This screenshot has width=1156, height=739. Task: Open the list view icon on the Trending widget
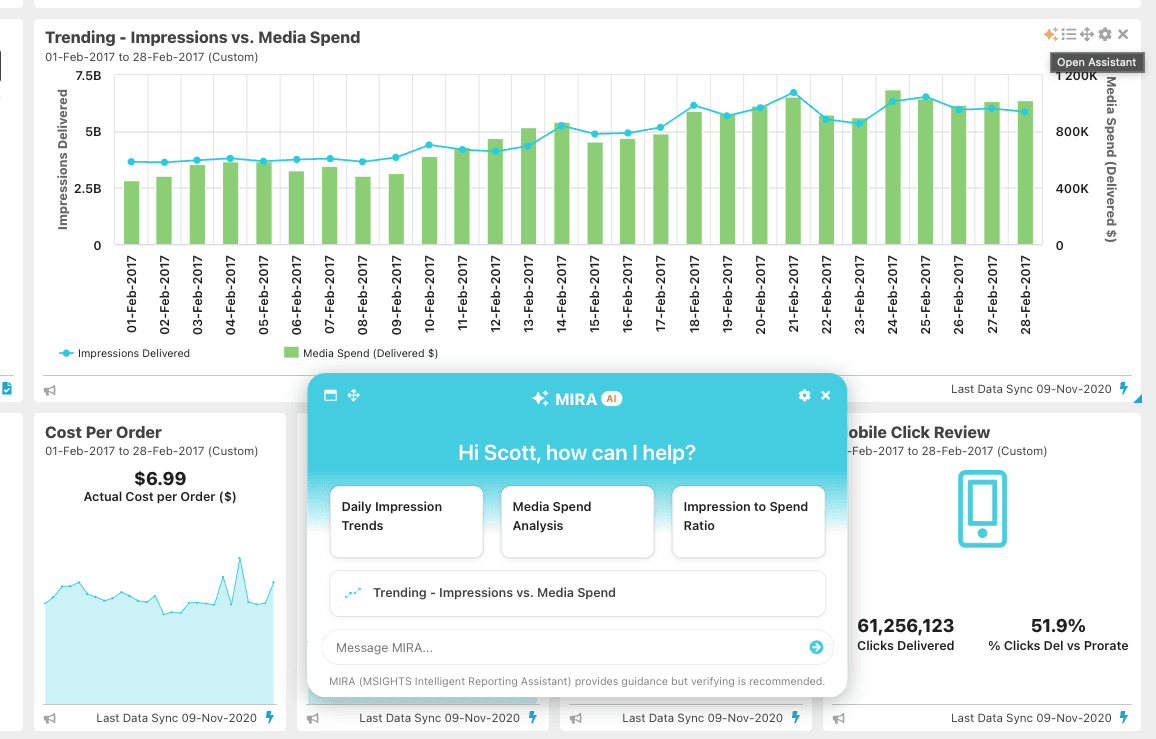tap(1068, 33)
